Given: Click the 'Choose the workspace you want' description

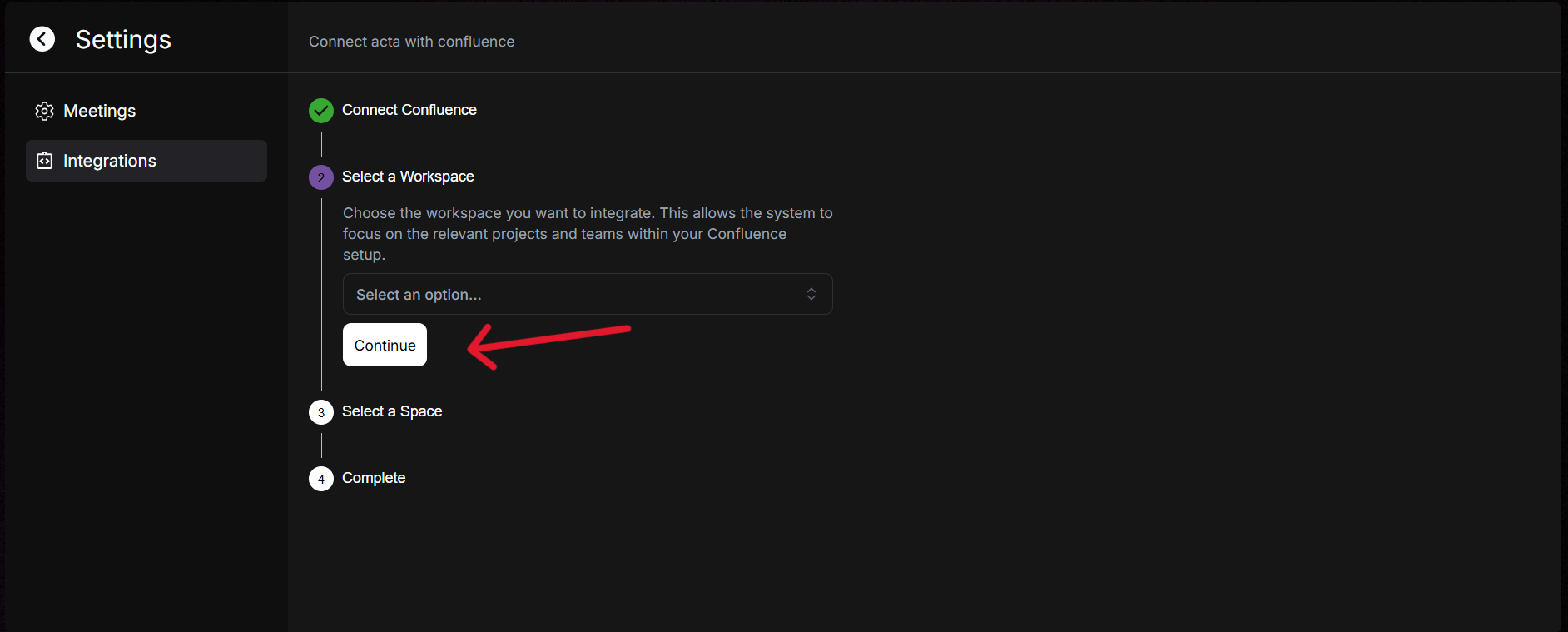Looking at the screenshot, I should click(x=588, y=234).
